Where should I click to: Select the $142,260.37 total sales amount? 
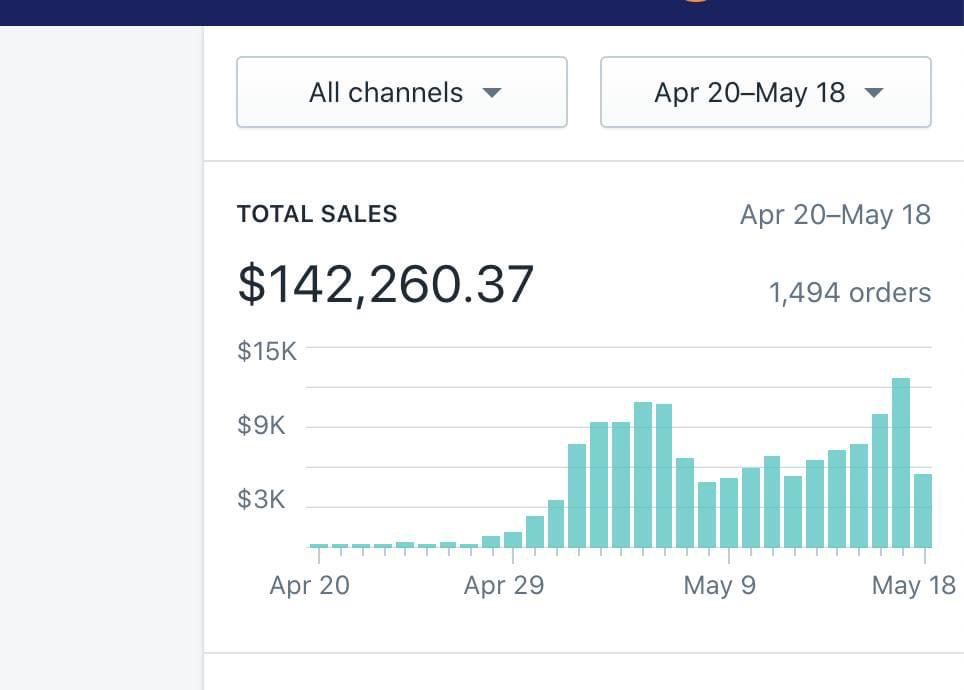tap(385, 284)
